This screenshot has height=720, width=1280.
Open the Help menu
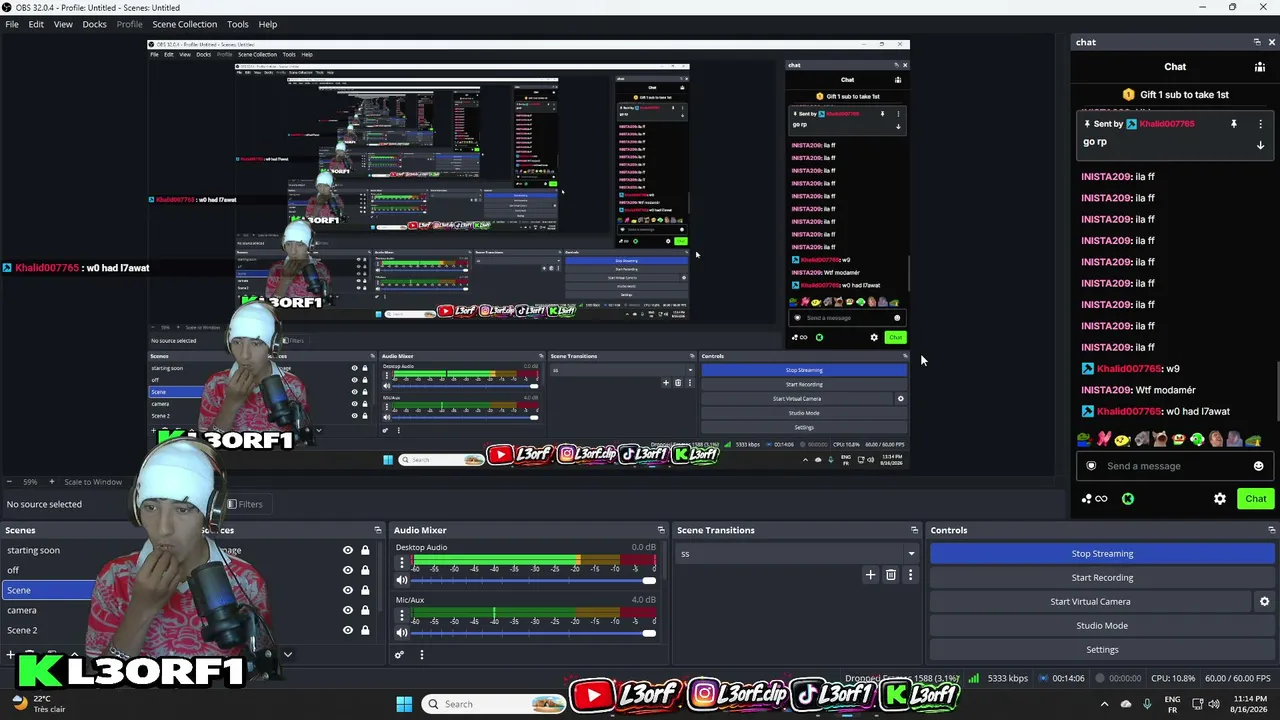[x=268, y=24]
